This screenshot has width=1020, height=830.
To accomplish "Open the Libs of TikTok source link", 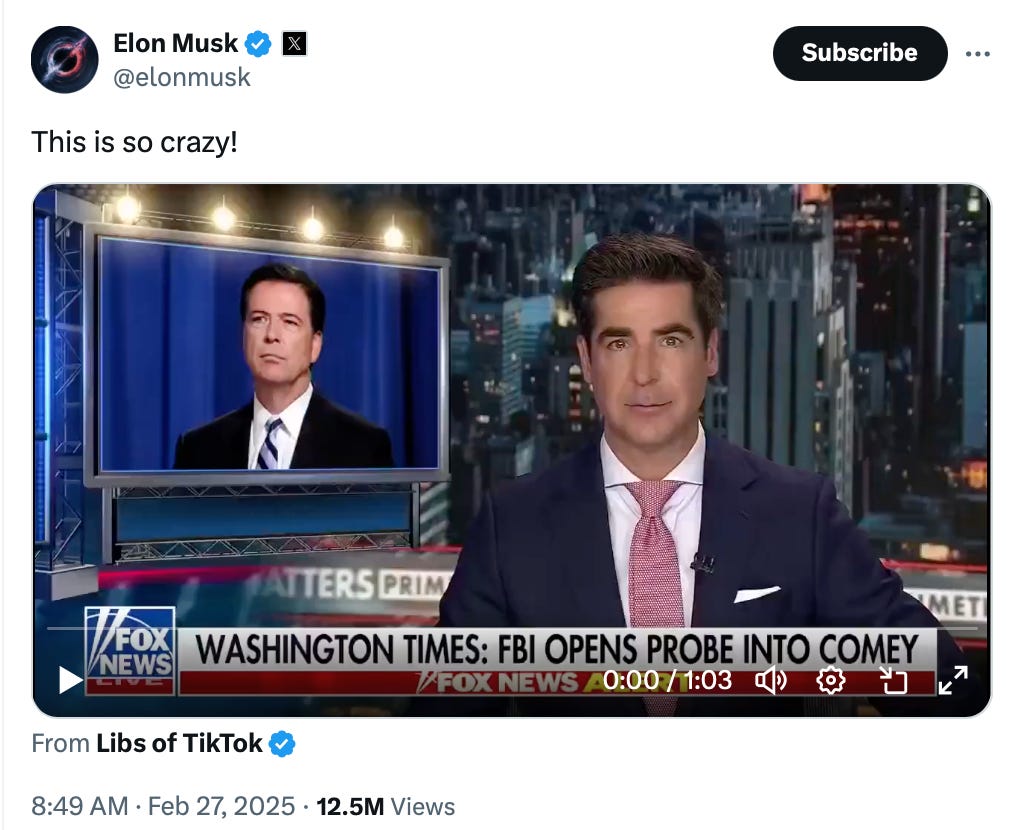I will coord(179,743).
